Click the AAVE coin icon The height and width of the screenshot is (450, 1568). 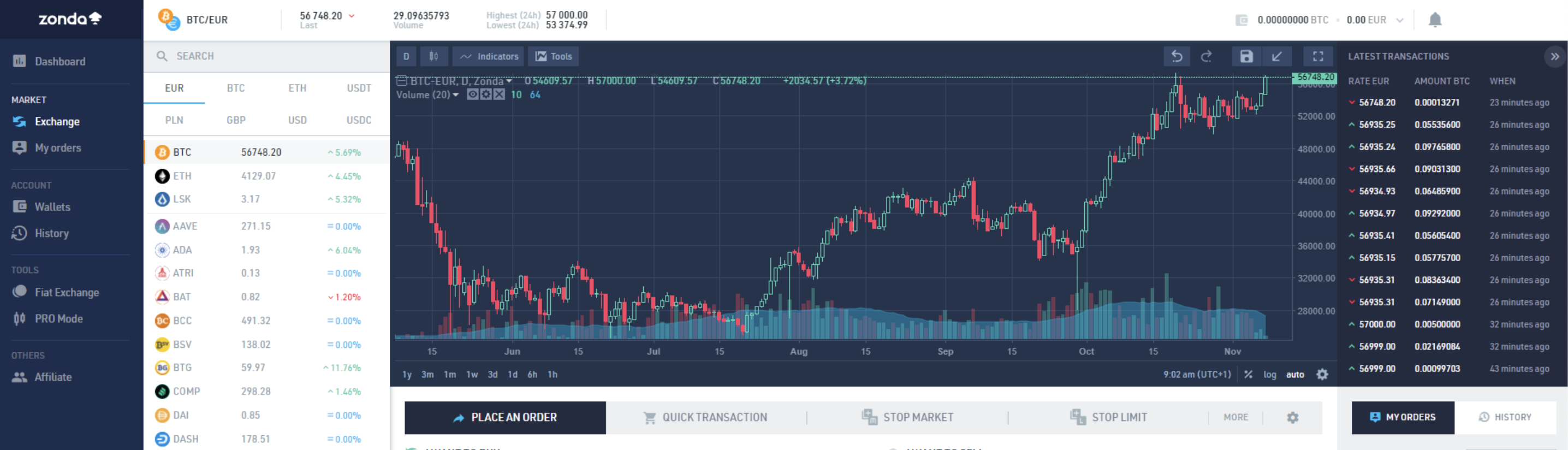(x=162, y=227)
